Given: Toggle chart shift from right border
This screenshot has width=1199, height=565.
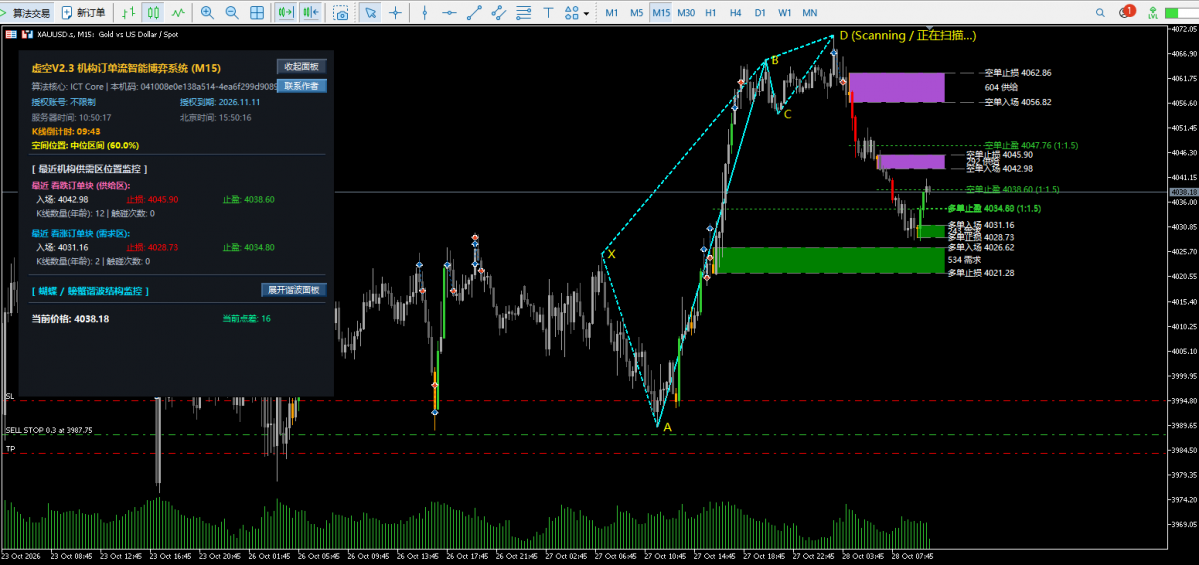Looking at the screenshot, I should (x=310, y=12).
